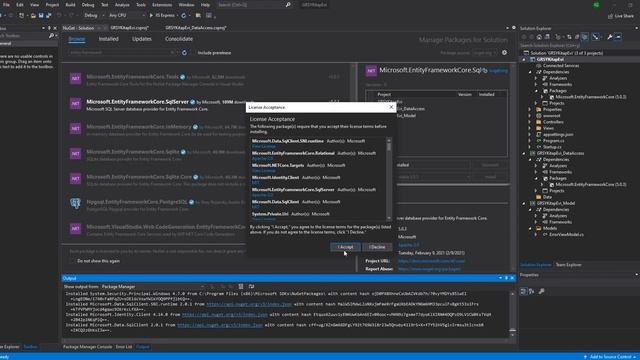Switch to the Team Explorer tab

(569, 265)
